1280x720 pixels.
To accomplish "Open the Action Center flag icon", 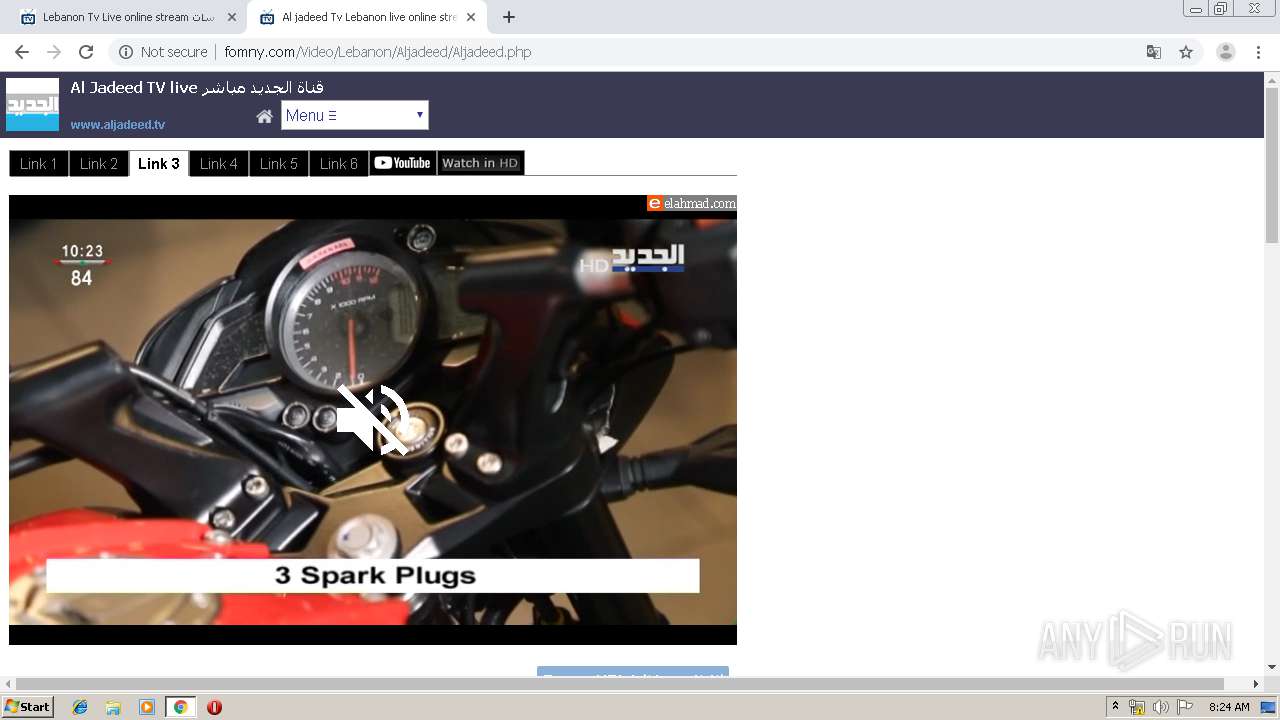I will (x=1185, y=707).
